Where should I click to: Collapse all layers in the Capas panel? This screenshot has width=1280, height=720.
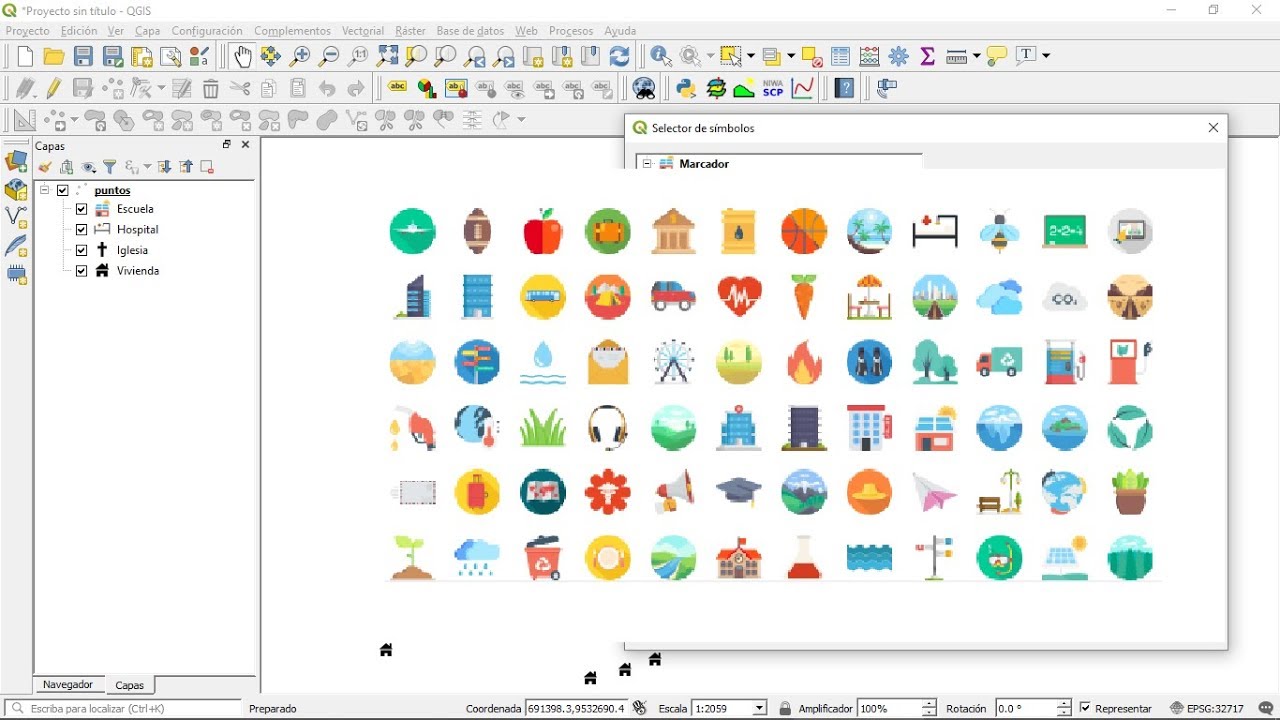pyautogui.click(x=186, y=167)
